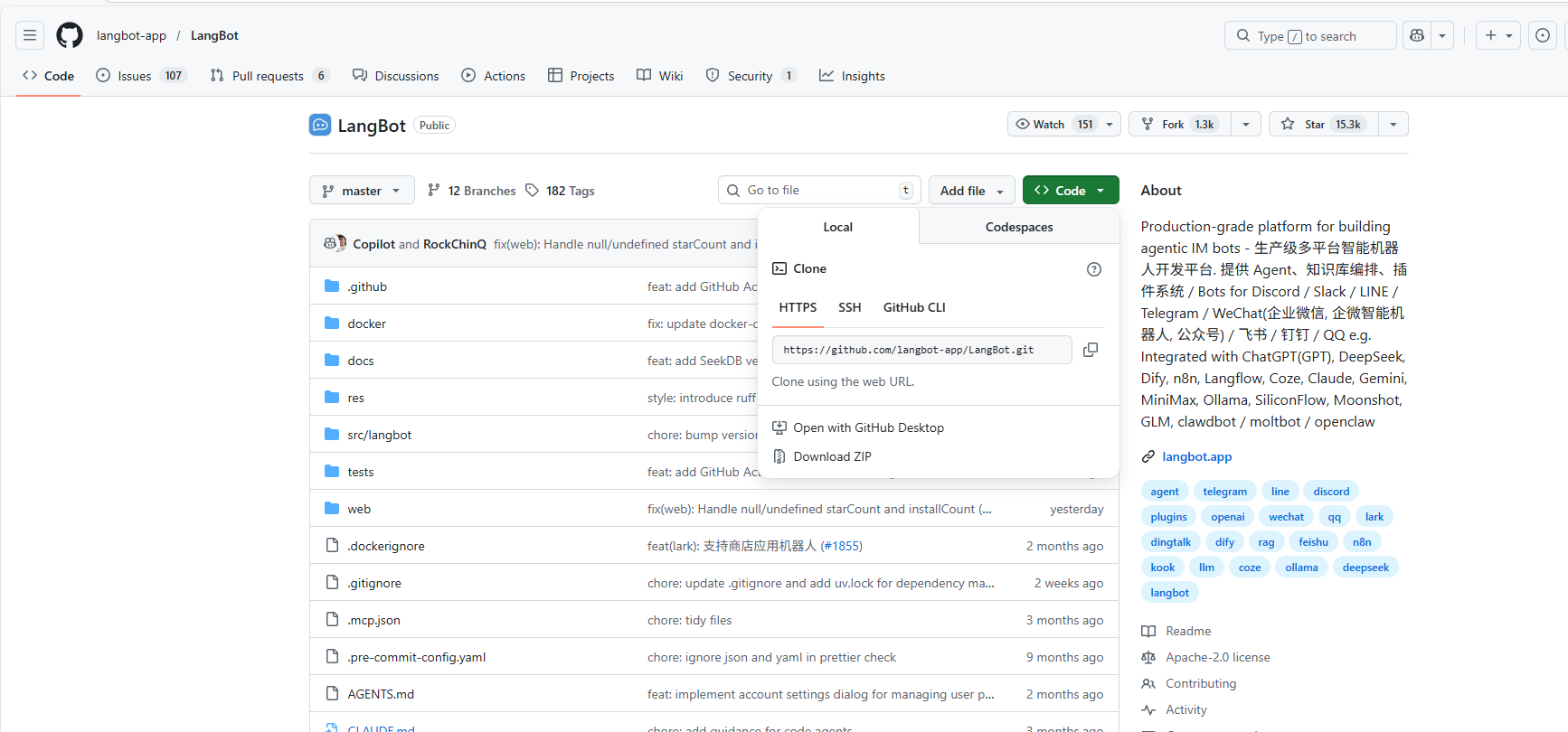
Task: Click the telegram topic tag
Action: point(1225,492)
